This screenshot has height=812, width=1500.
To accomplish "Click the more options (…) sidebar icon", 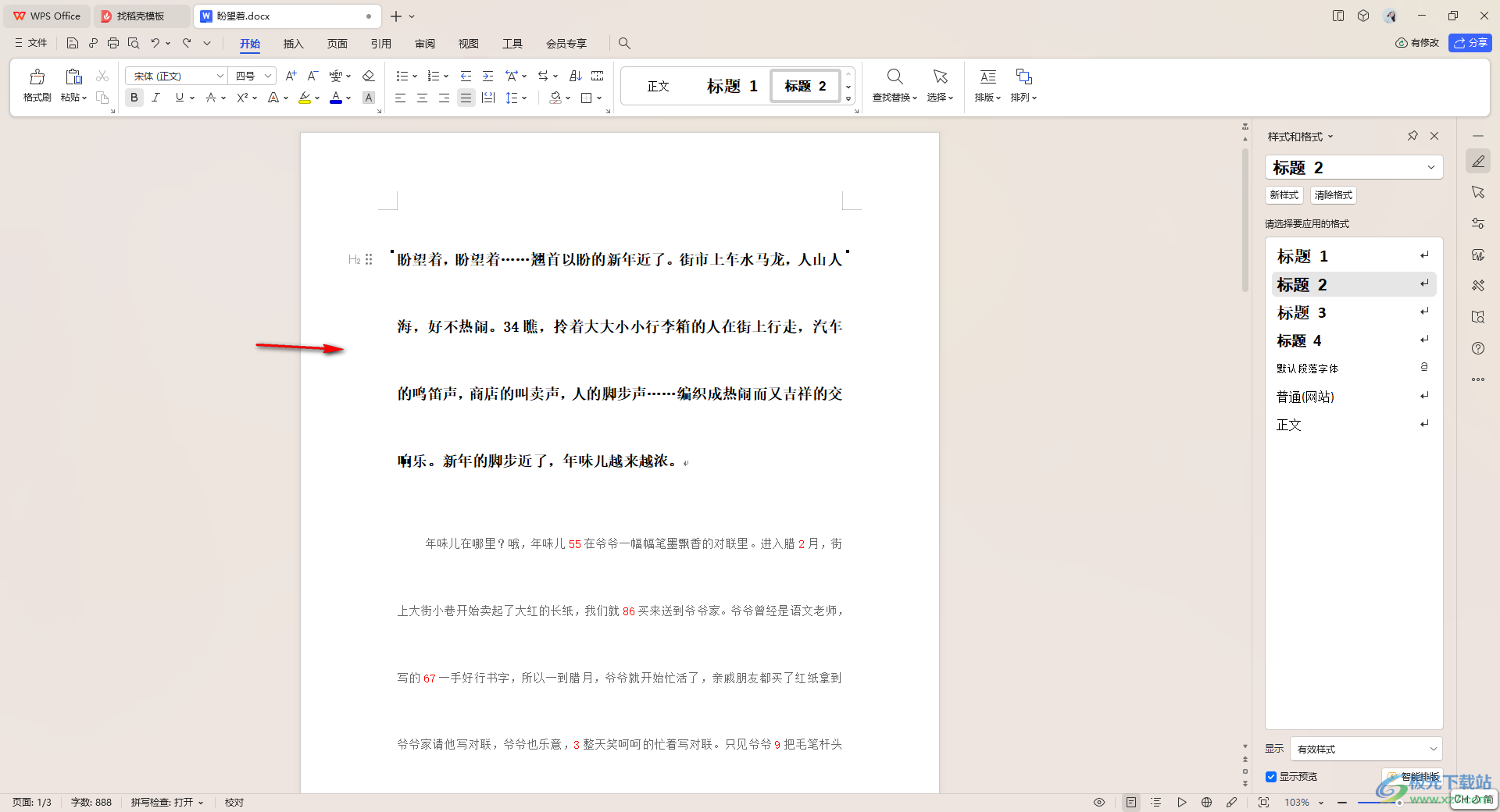I will (1478, 379).
